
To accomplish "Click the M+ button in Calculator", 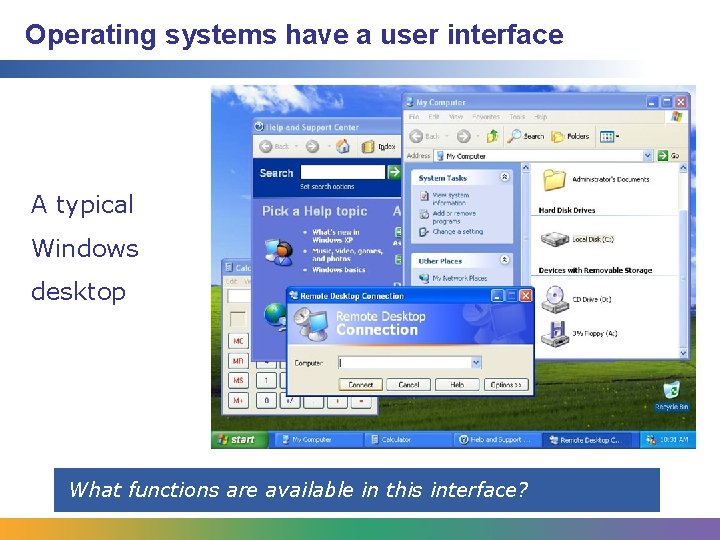I will click(238, 400).
